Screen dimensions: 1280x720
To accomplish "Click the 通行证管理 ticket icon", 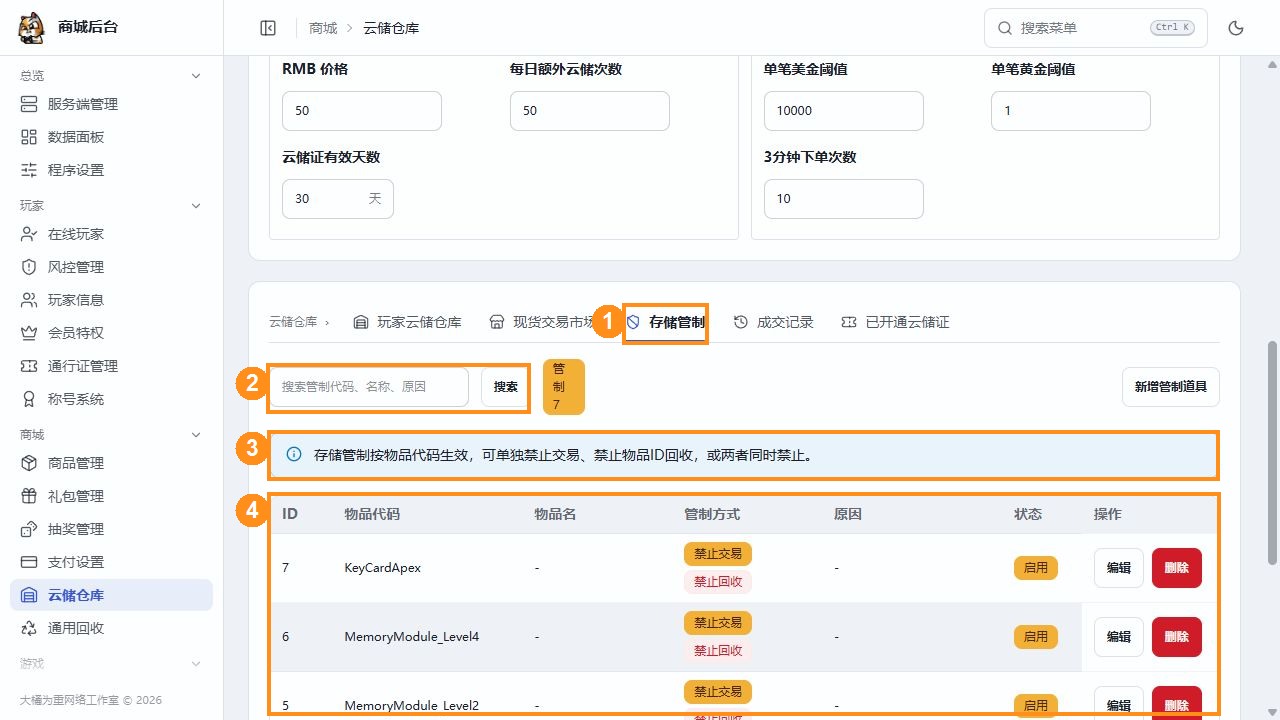I will [x=29, y=366].
